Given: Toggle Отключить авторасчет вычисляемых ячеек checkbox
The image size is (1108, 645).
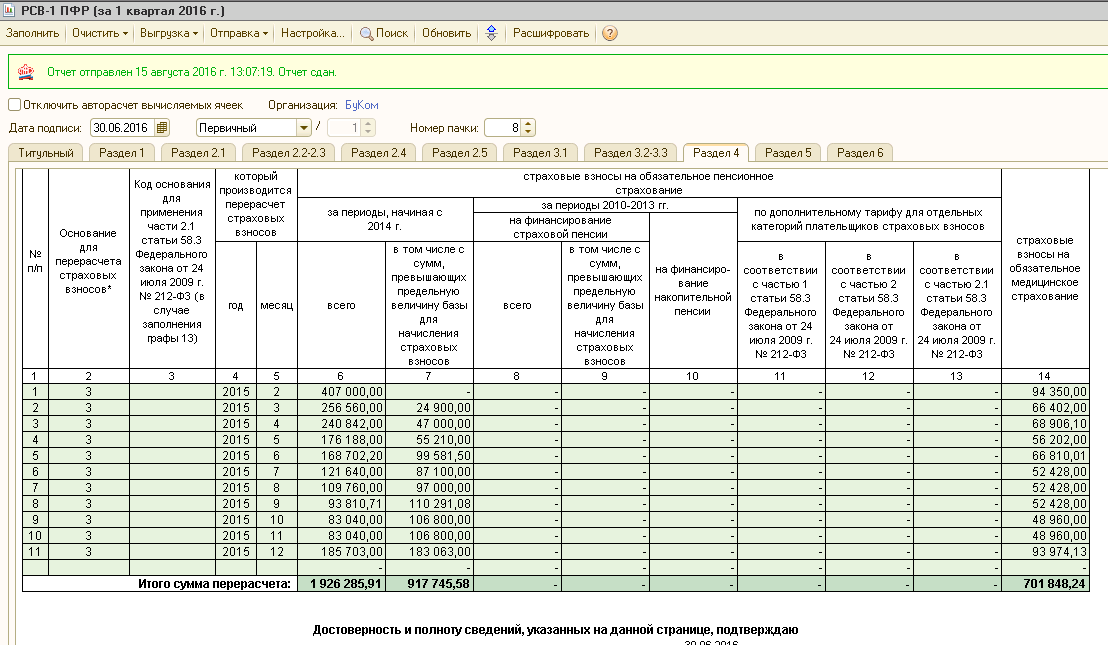Looking at the screenshot, I should (x=14, y=105).
